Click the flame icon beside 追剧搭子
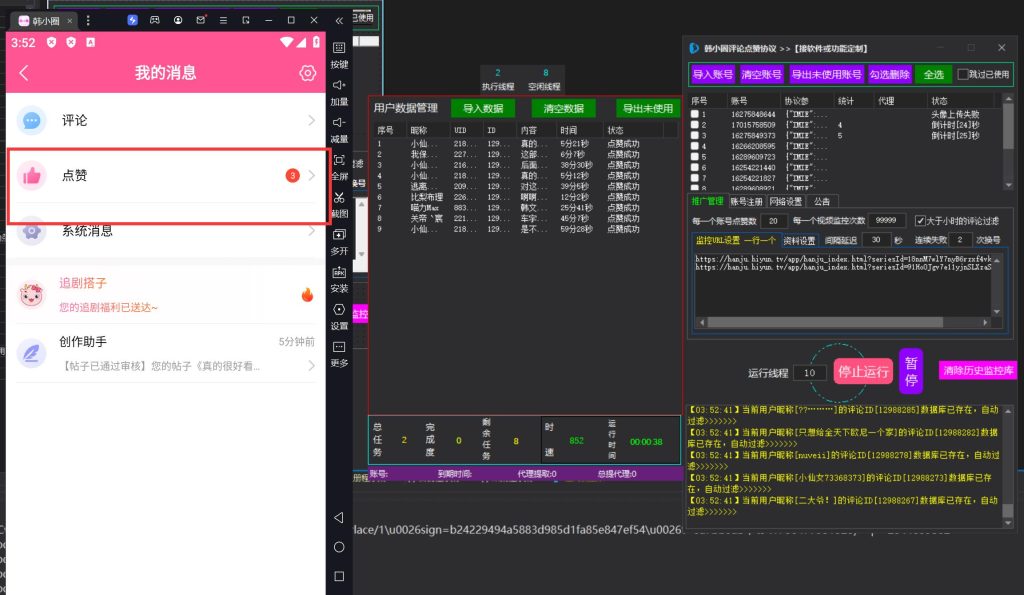The width and height of the screenshot is (1024, 595). coord(307,295)
